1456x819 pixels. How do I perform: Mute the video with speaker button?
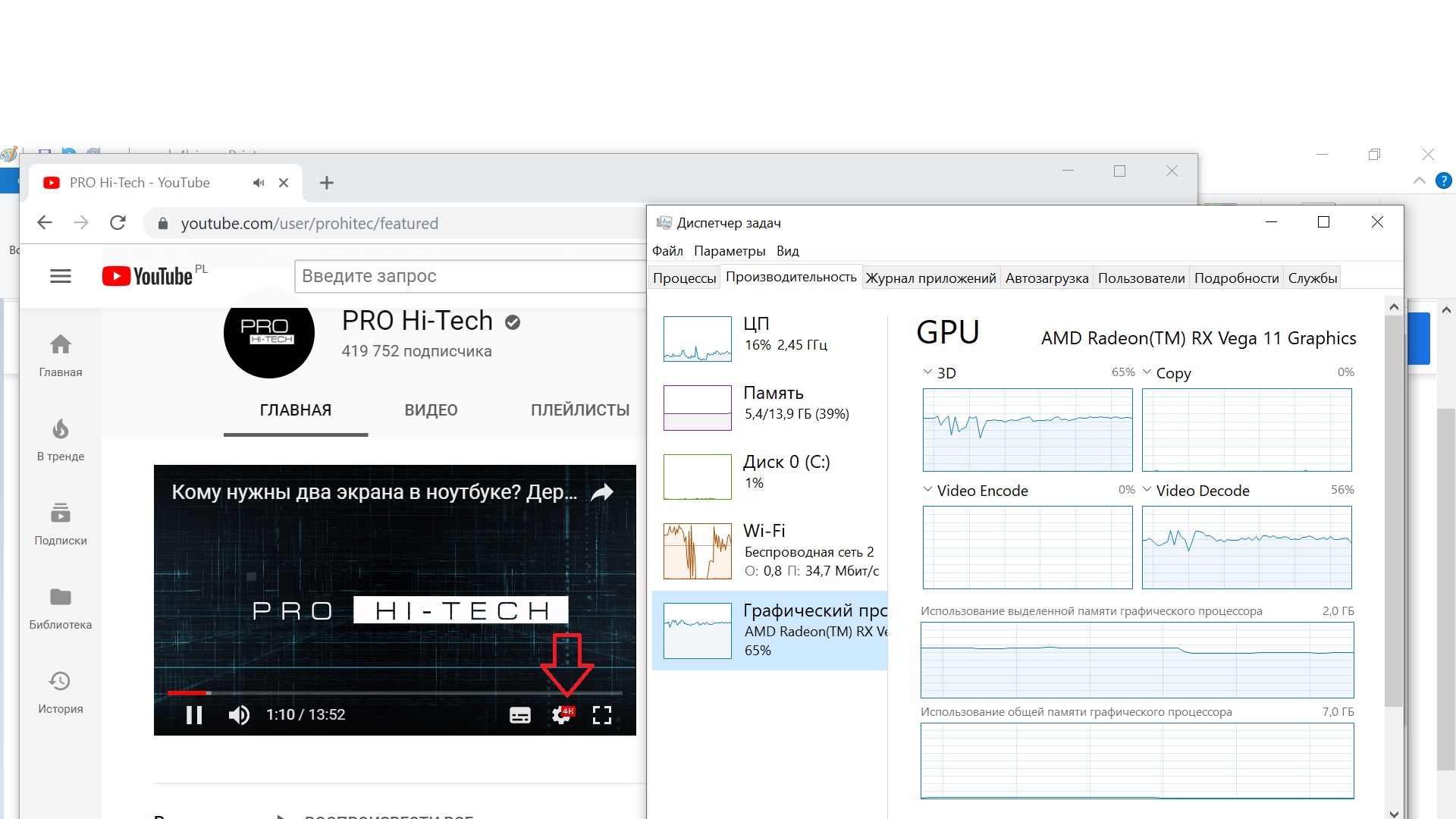click(239, 715)
